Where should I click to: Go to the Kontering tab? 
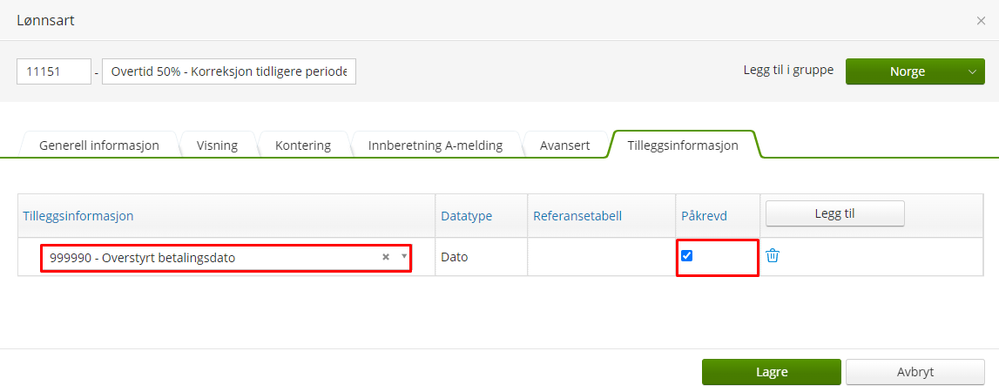(303, 145)
